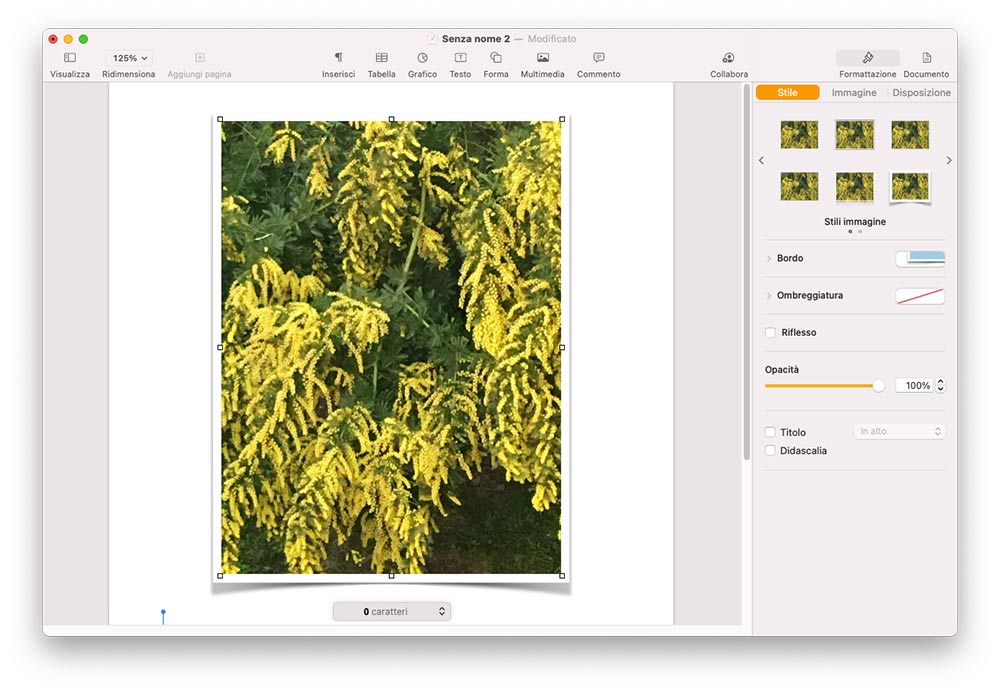This screenshot has height=692, width=1000.
Task: Open the Ridimensiona zoom dropdown
Action: (130, 58)
